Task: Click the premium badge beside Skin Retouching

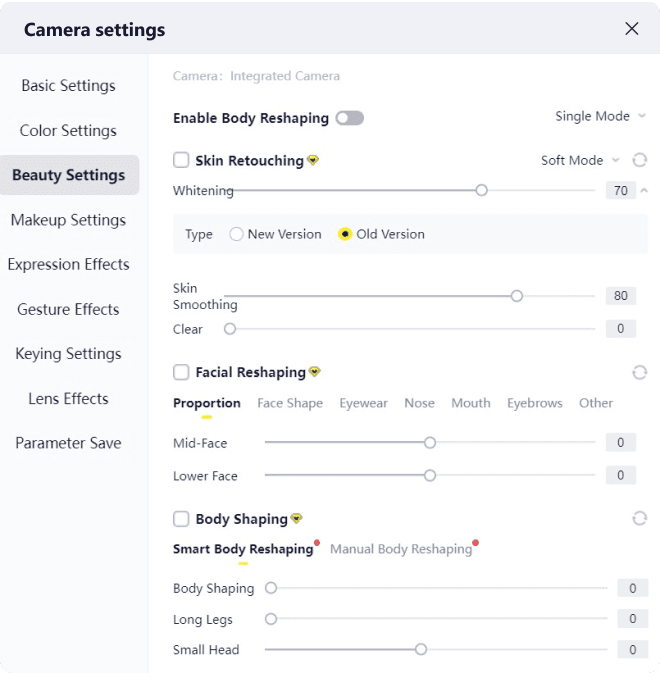Action: click(x=313, y=160)
